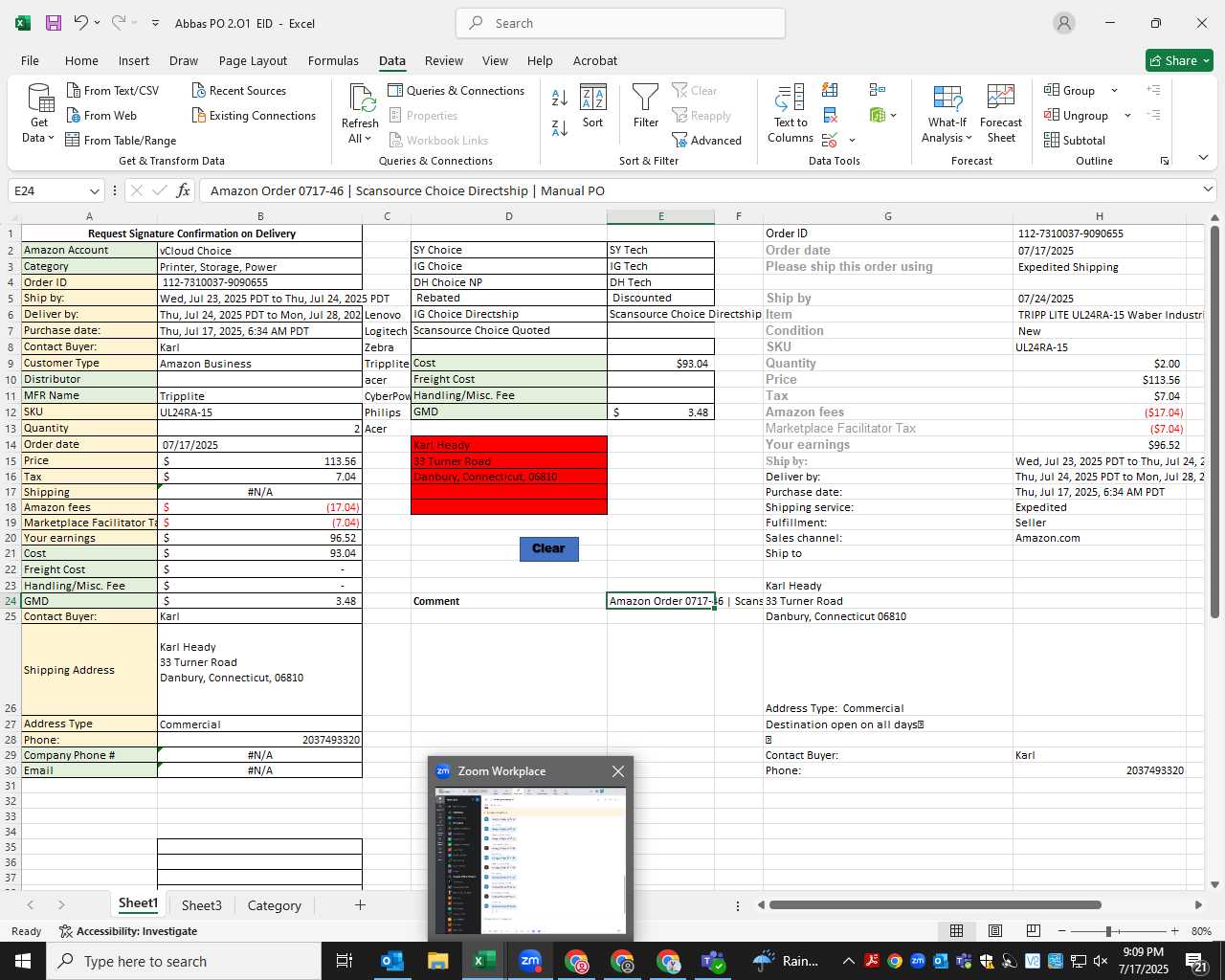The width and height of the screenshot is (1225, 980).
Task: Switch to Sheet3 tab
Action: click(201, 905)
